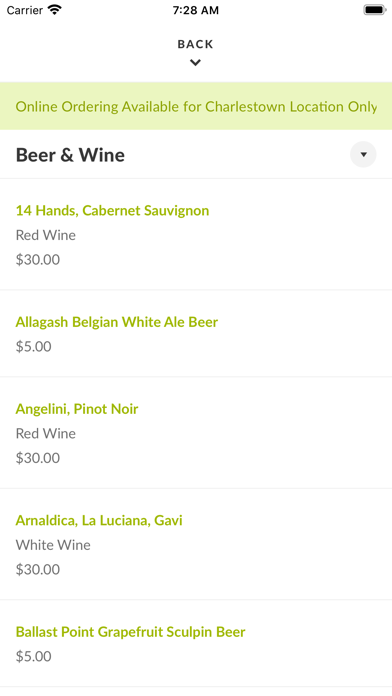Click the battery icon in status bar
Image resolution: width=392 pixels, height=696 pixels.
point(375,10)
